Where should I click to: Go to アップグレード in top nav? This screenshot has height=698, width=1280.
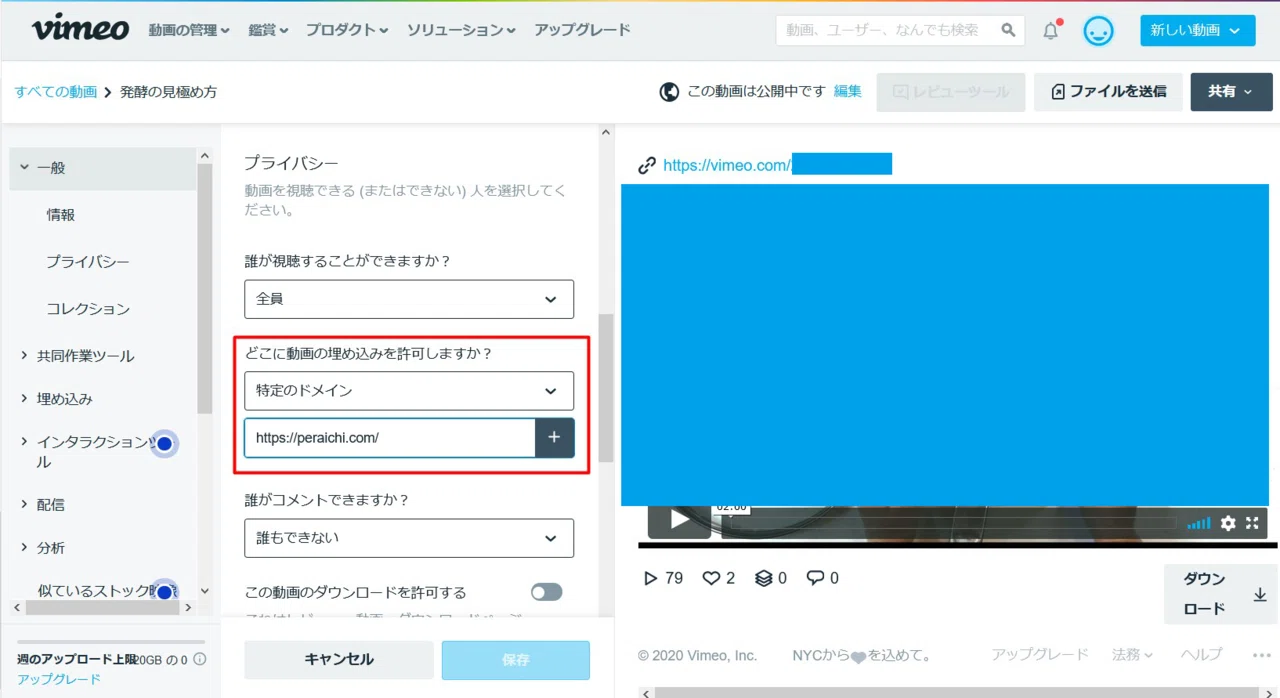pos(582,30)
